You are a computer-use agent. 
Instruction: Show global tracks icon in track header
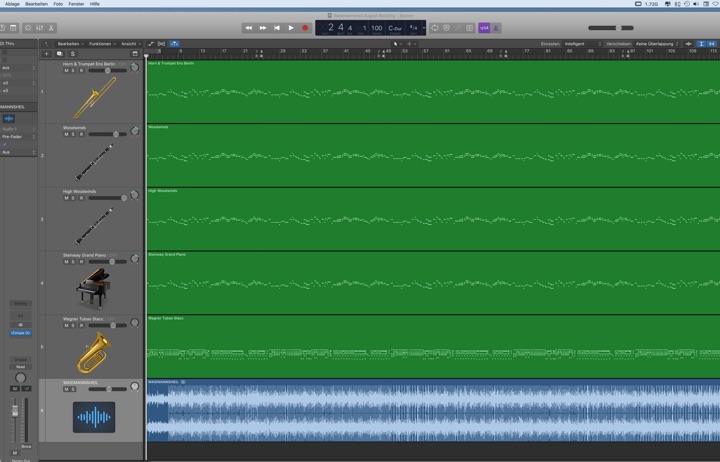click(x=135, y=54)
